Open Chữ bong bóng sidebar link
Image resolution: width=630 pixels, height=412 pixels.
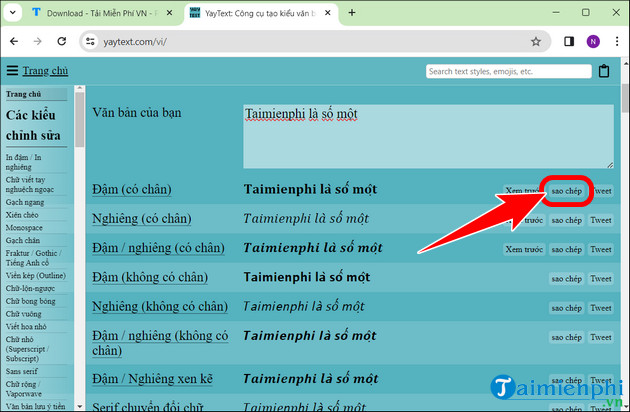pyautogui.click(x=31, y=301)
